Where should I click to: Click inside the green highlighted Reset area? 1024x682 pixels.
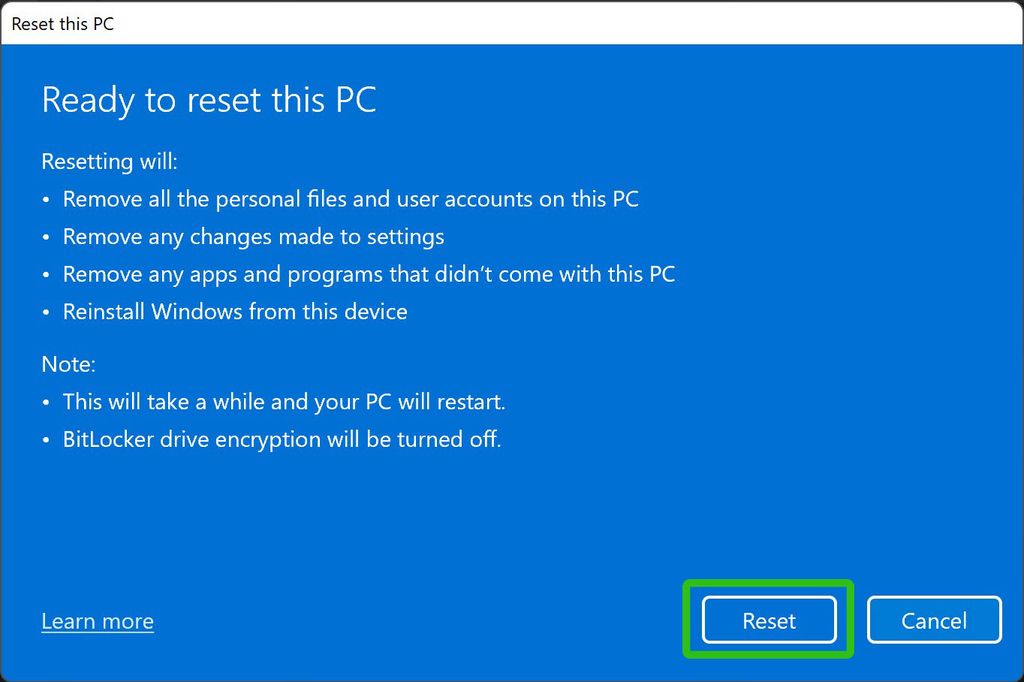point(768,620)
